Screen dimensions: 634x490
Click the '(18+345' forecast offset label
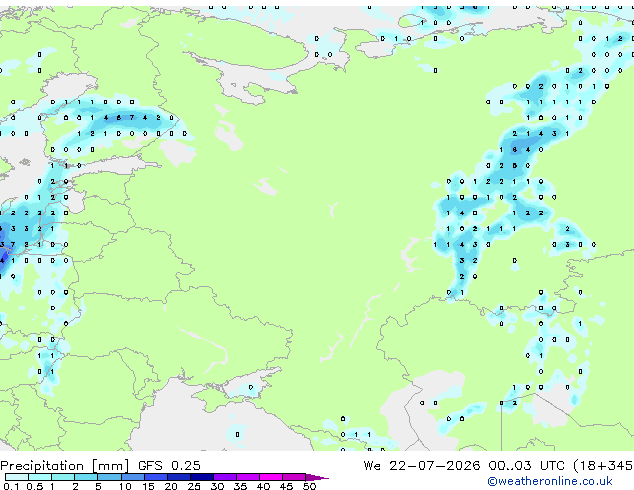(603, 466)
